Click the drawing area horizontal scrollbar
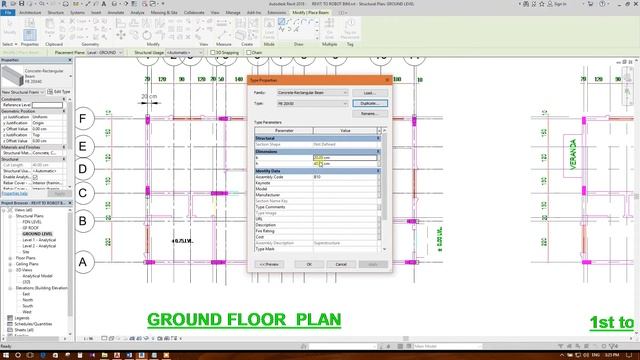 405,338
